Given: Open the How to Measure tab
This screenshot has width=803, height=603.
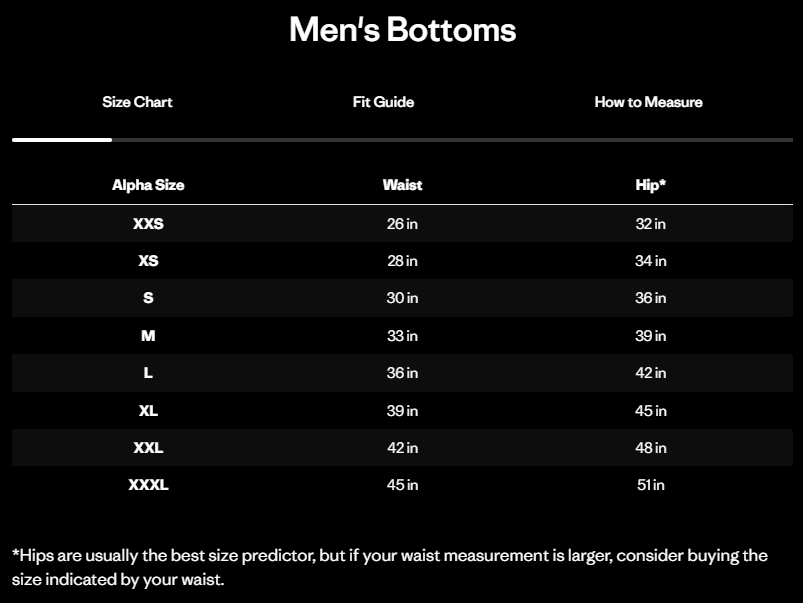Looking at the screenshot, I should [x=648, y=102].
